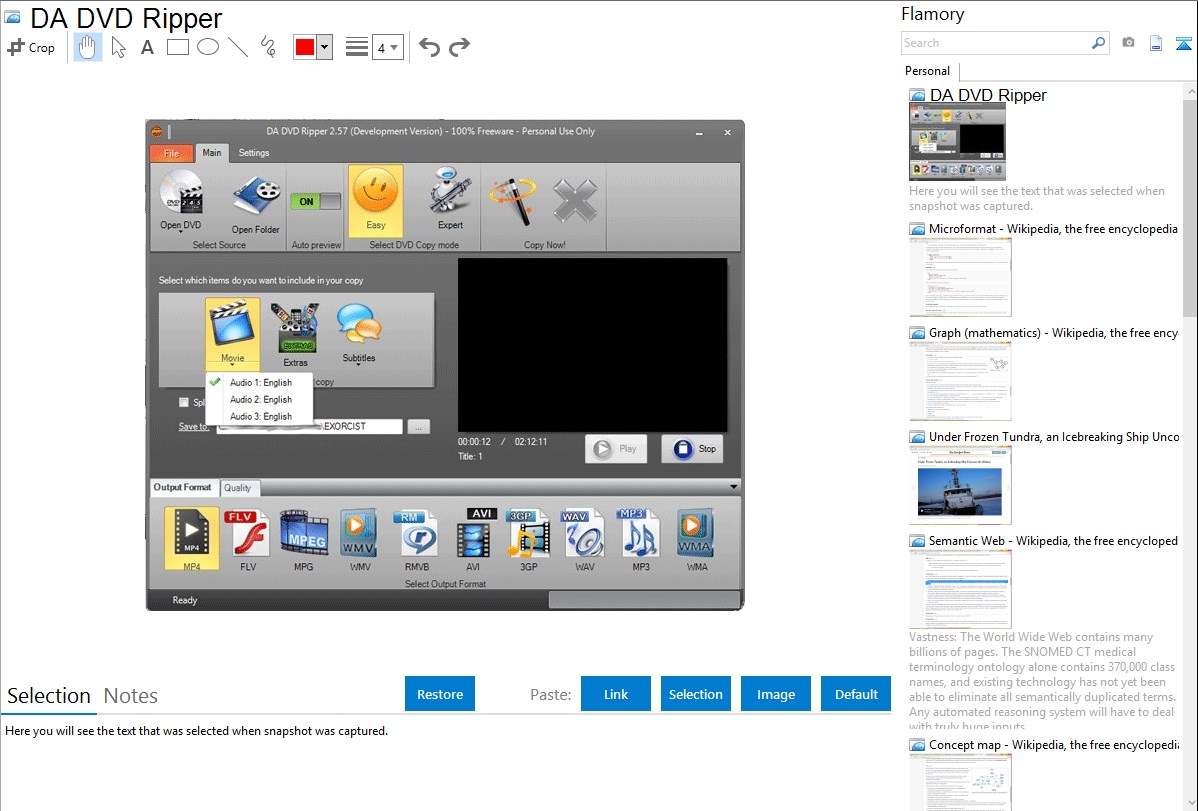Screen dimensions: 1198x811
Task: Choose the straight line tool
Action: pyautogui.click(x=238, y=47)
